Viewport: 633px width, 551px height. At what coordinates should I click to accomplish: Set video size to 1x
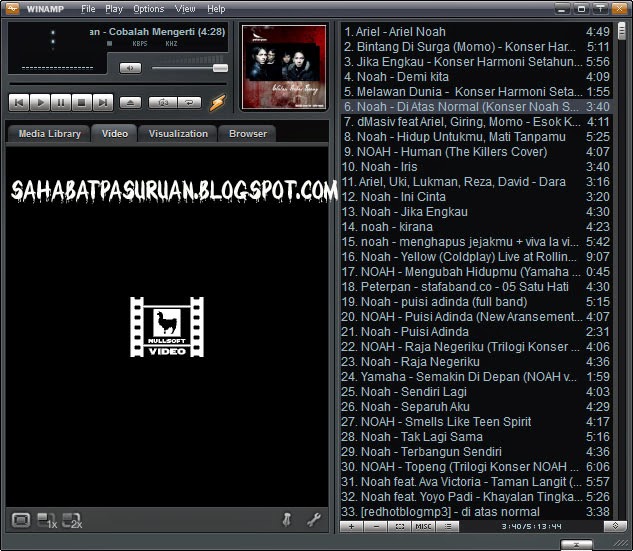[47, 521]
